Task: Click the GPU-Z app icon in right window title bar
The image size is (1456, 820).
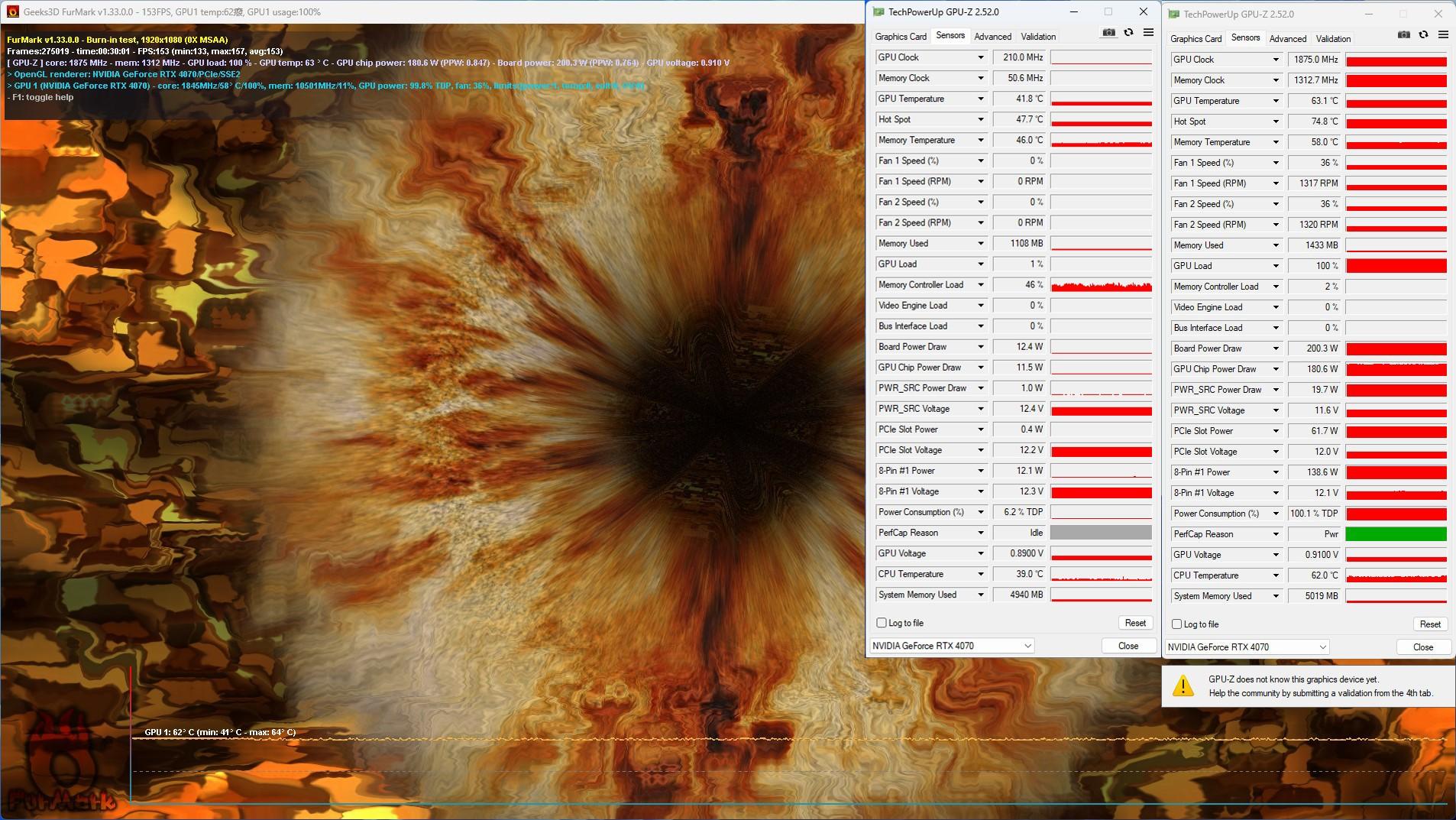Action: click(1173, 14)
